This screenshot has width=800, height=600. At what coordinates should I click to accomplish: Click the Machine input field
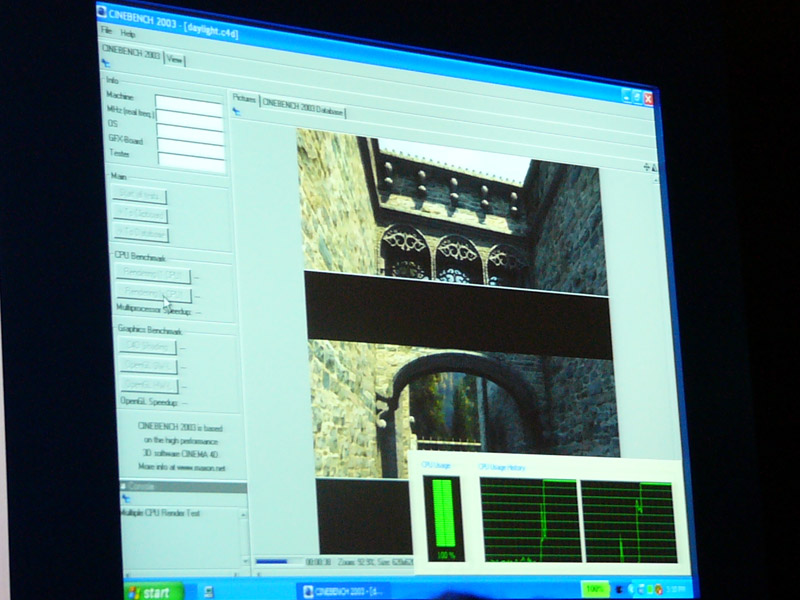189,106
